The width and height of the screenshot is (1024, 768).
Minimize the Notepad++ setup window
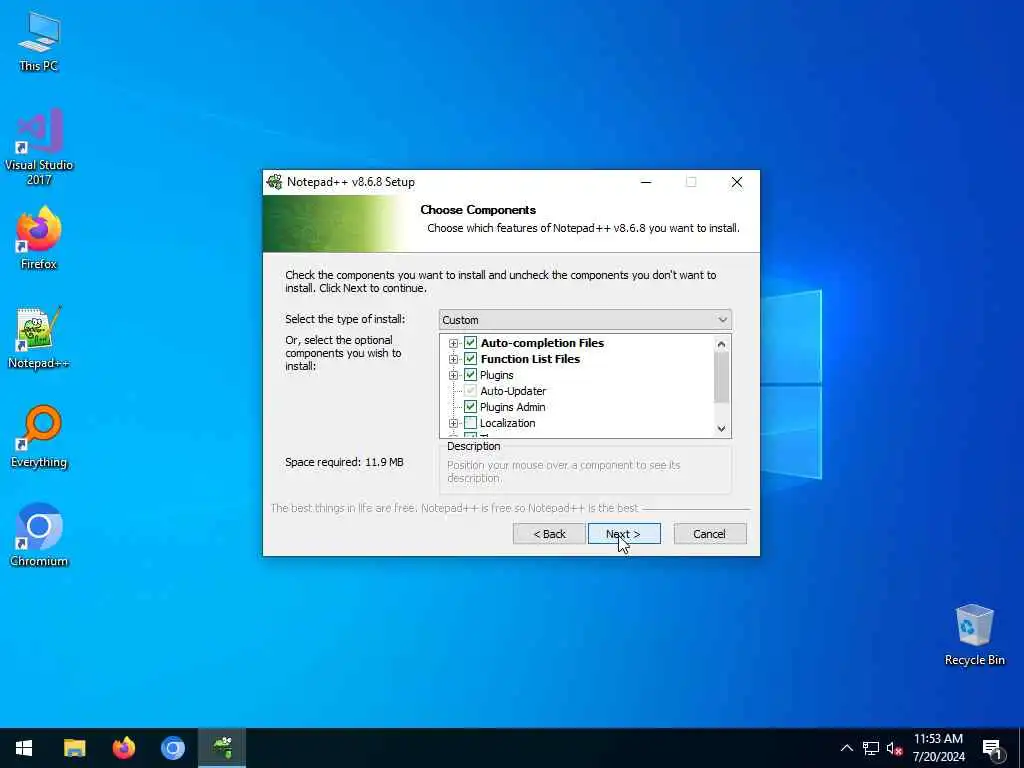tap(646, 182)
